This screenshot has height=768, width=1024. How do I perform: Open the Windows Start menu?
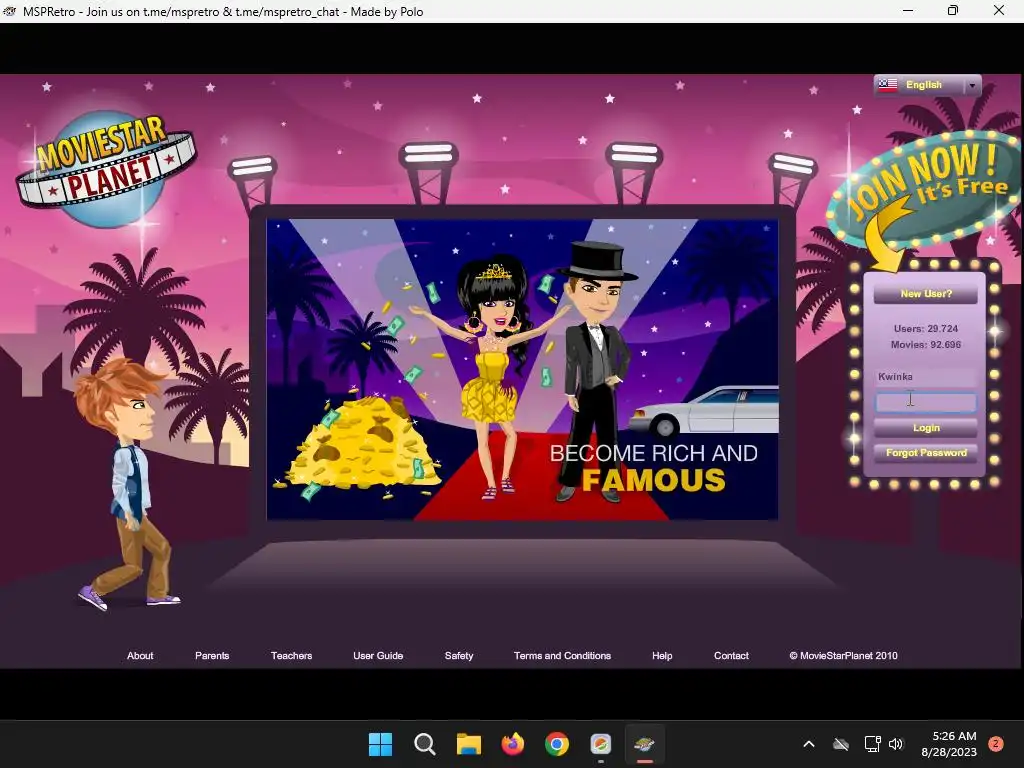click(x=380, y=744)
